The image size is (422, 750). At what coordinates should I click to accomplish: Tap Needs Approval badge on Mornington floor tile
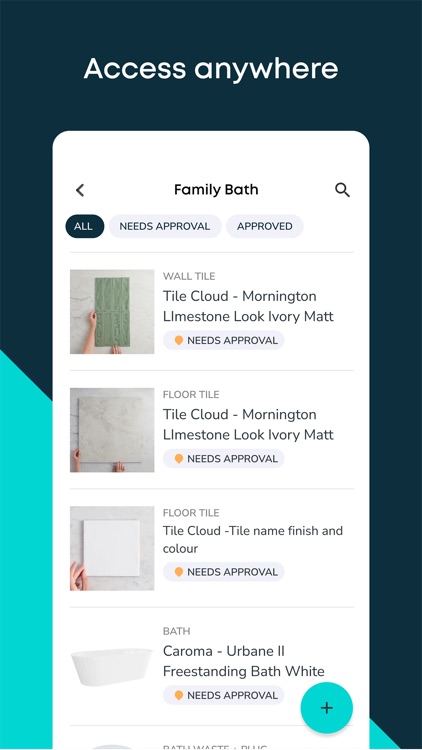click(x=223, y=459)
